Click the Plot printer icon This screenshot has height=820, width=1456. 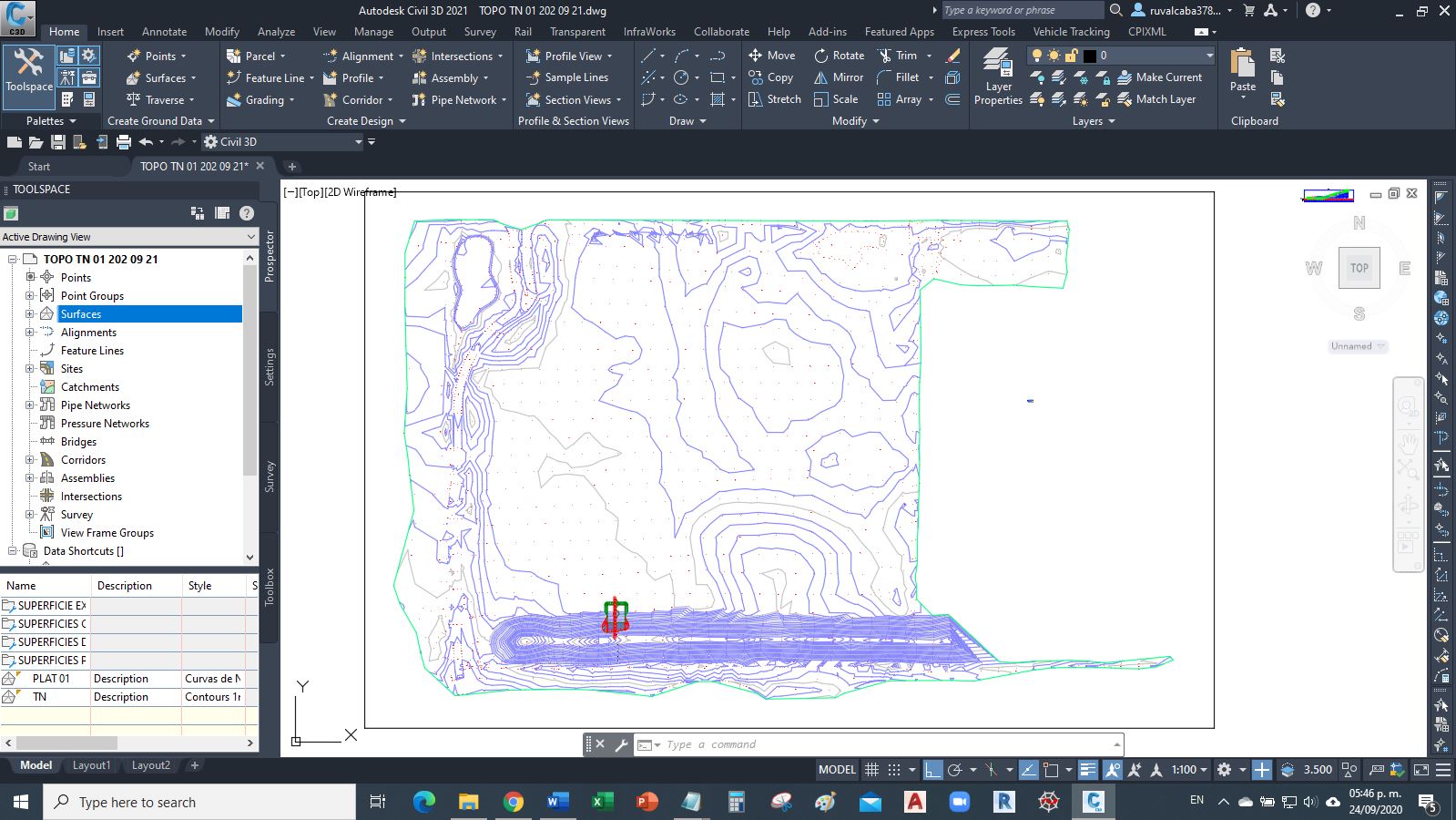click(124, 142)
